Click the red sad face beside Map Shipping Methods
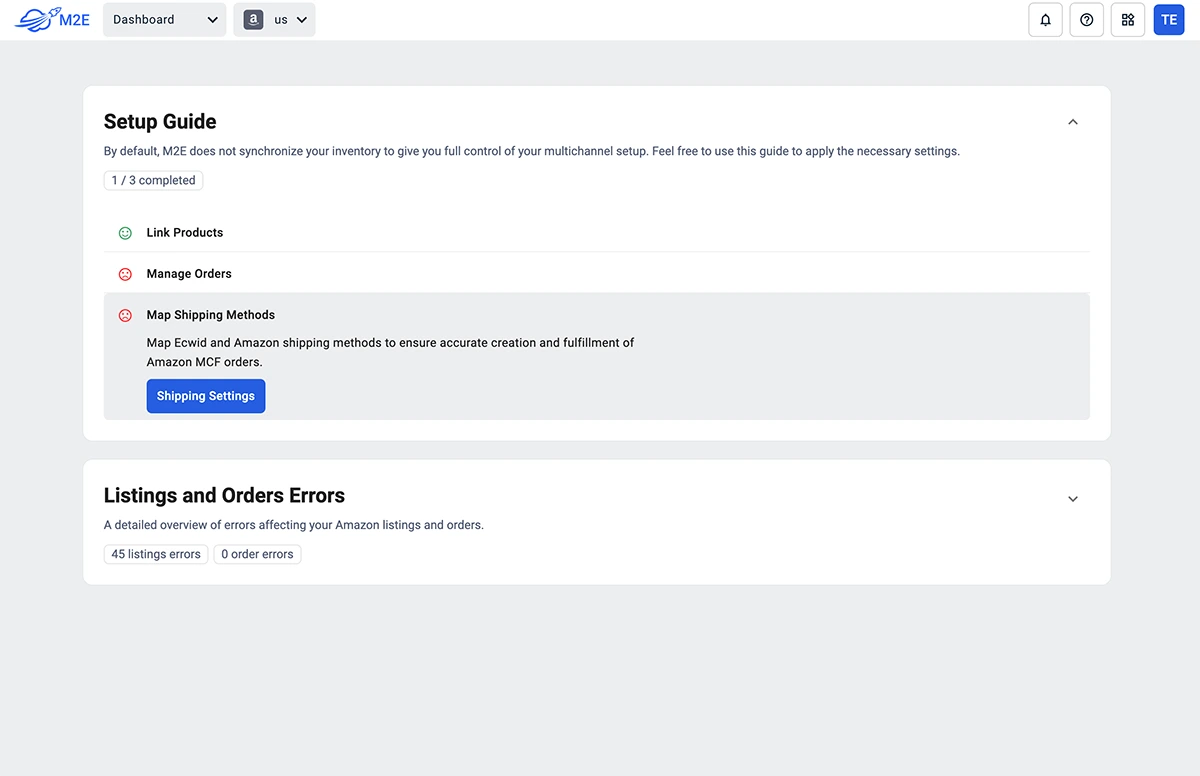This screenshot has width=1200, height=776. [125, 315]
